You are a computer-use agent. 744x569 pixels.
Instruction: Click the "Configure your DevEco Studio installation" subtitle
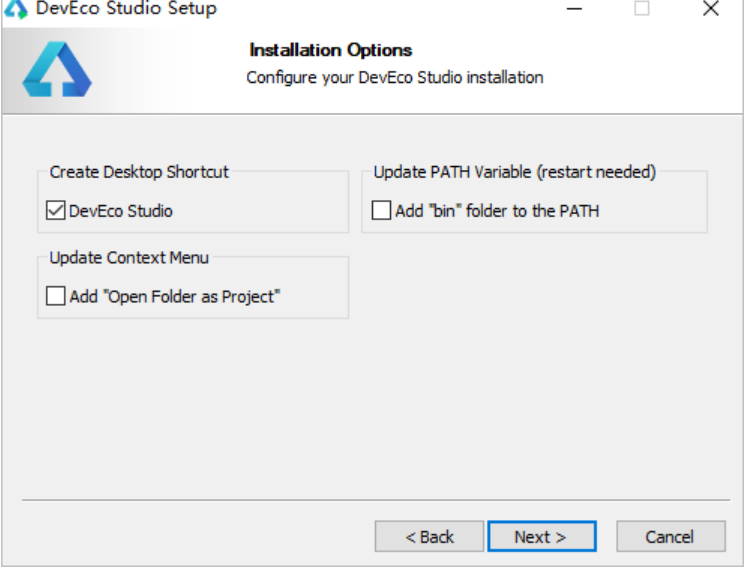(395, 78)
